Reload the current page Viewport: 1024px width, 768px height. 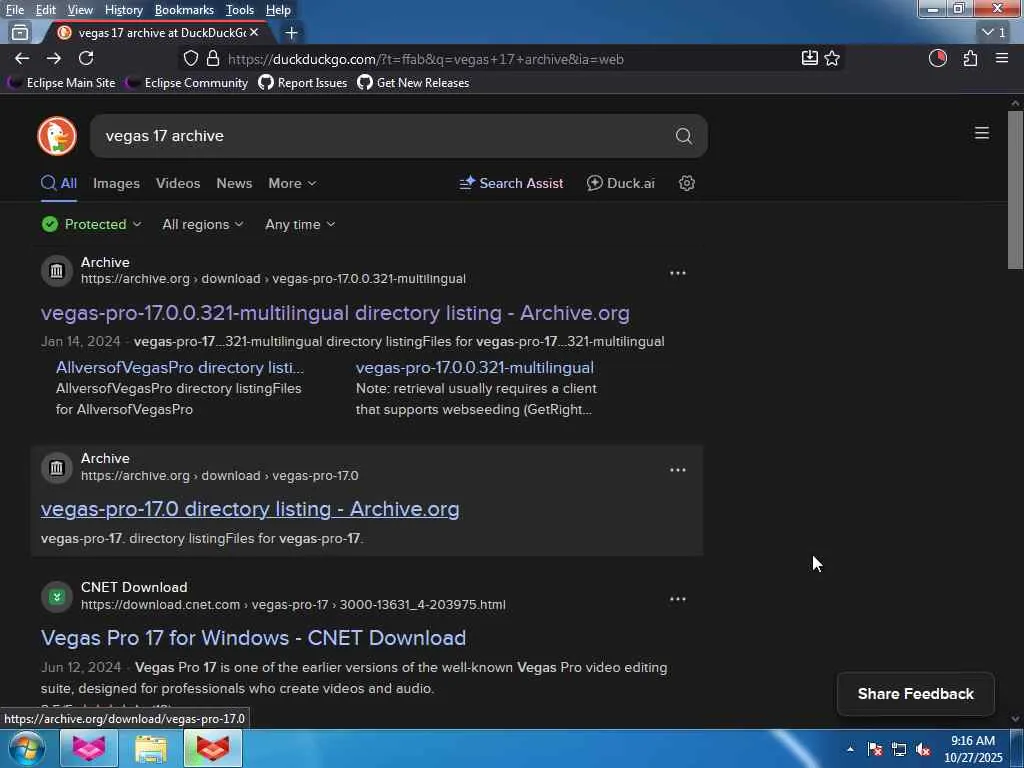(86, 58)
